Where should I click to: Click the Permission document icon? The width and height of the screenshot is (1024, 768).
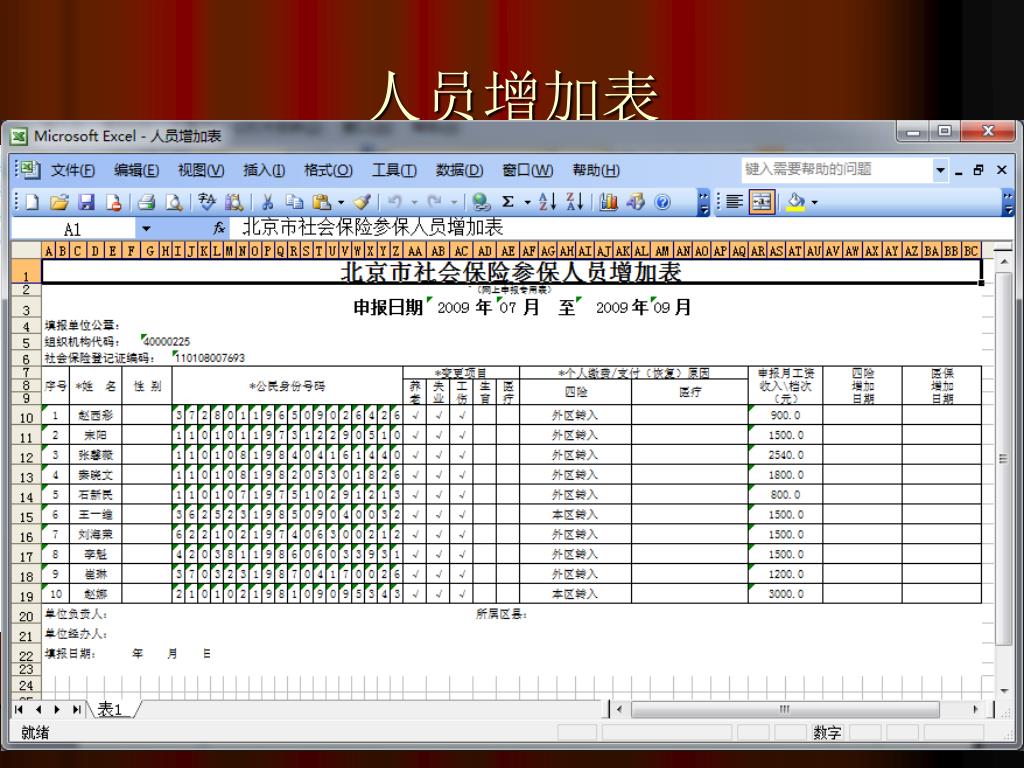tap(114, 202)
